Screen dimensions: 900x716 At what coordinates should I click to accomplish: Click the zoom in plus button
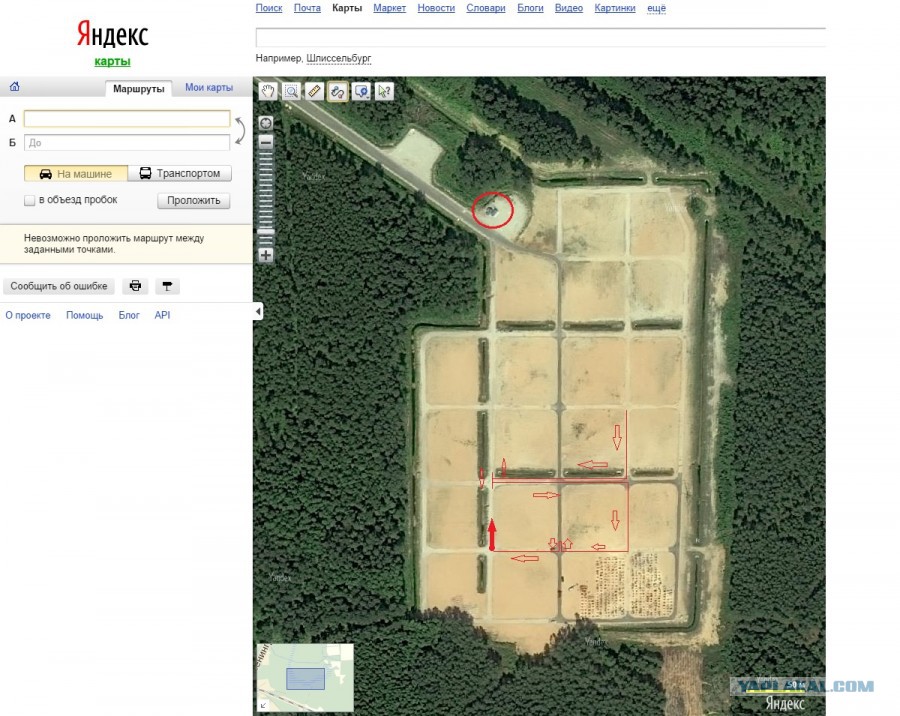[x=266, y=255]
